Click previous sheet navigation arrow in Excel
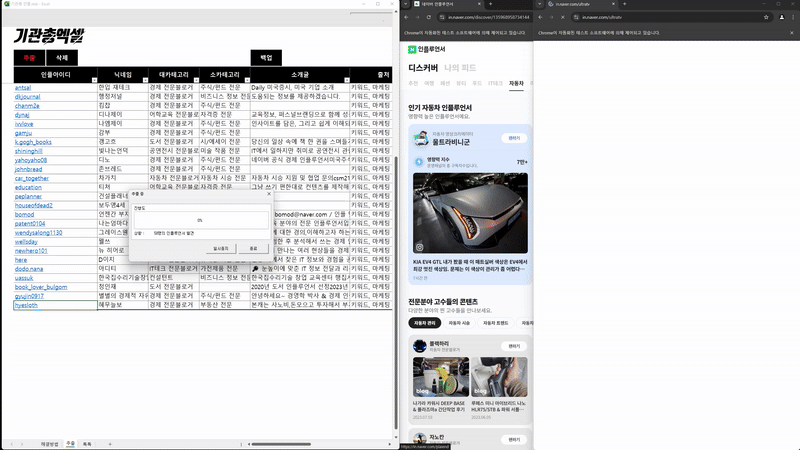This screenshot has width=800, height=450. (x=12, y=444)
